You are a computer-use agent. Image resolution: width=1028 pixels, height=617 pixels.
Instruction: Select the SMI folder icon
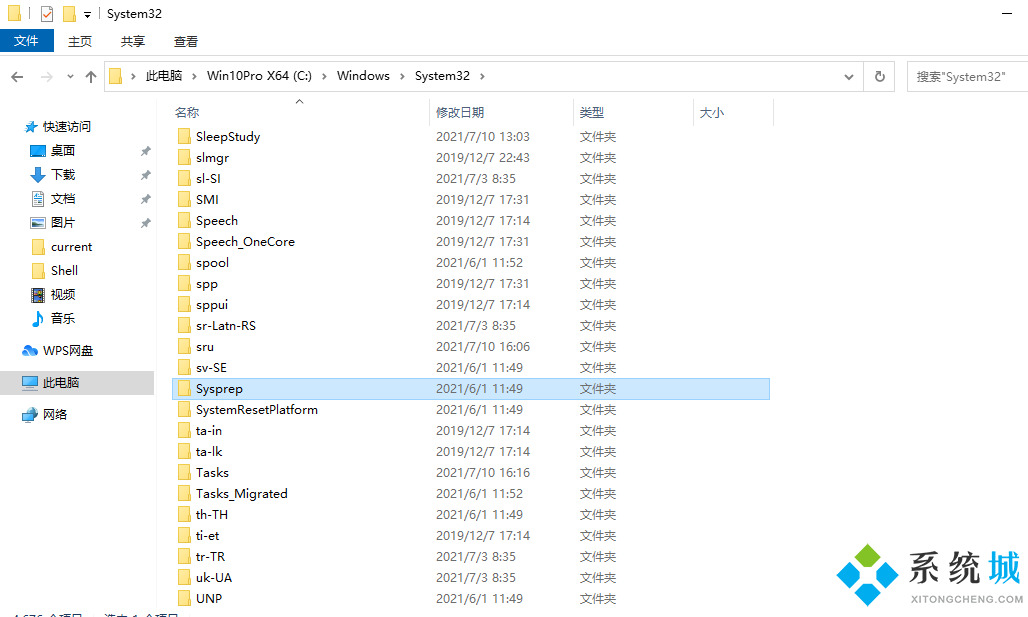click(x=184, y=199)
